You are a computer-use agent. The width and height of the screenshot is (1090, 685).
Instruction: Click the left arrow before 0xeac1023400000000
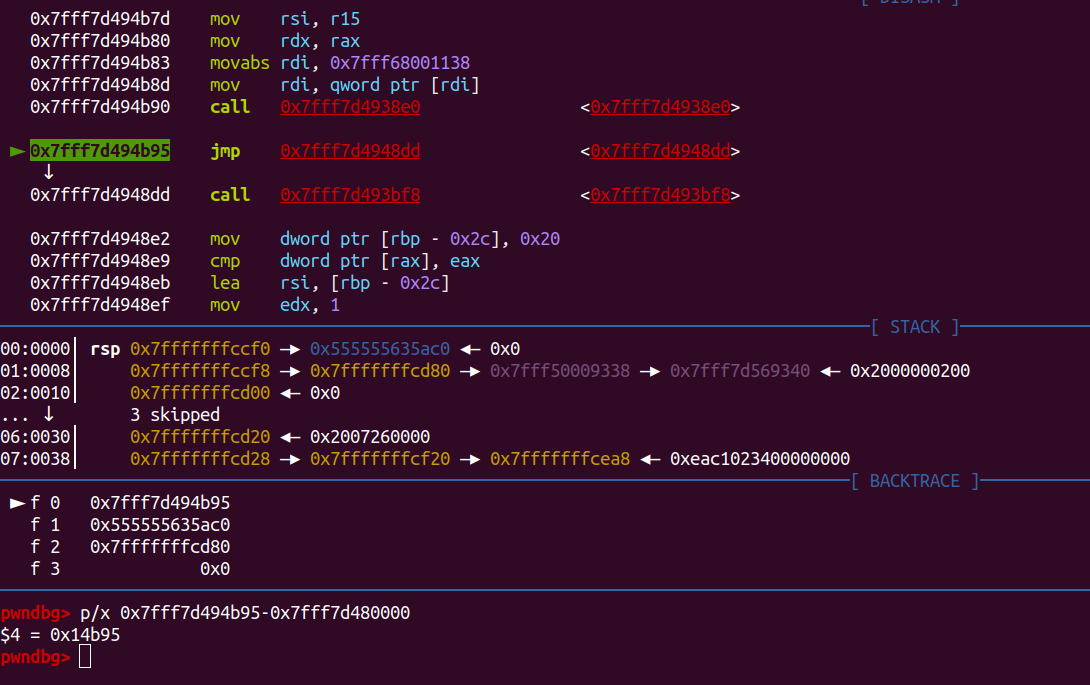[650, 459]
